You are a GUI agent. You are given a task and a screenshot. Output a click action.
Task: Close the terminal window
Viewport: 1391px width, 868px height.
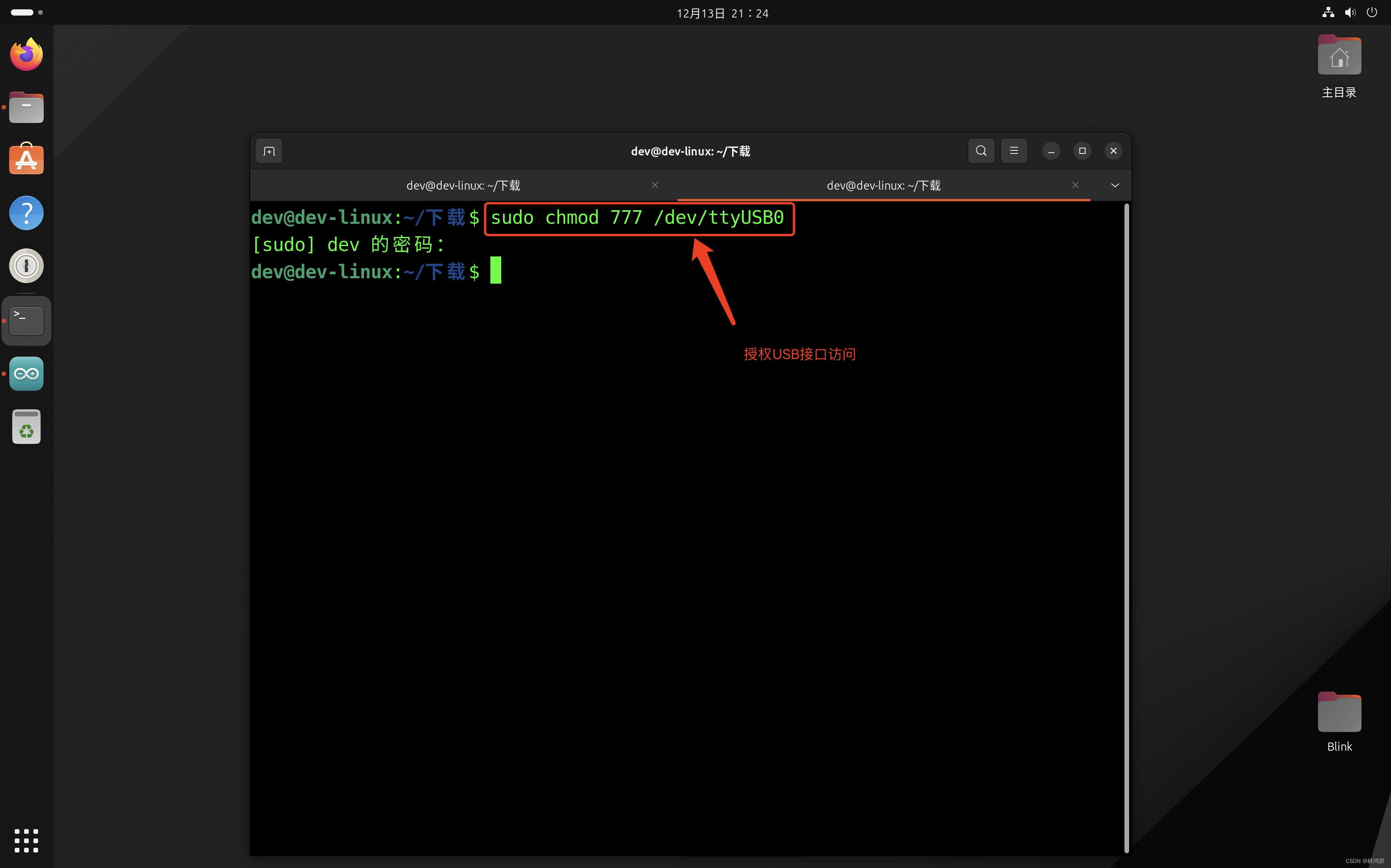coord(1113,151)
